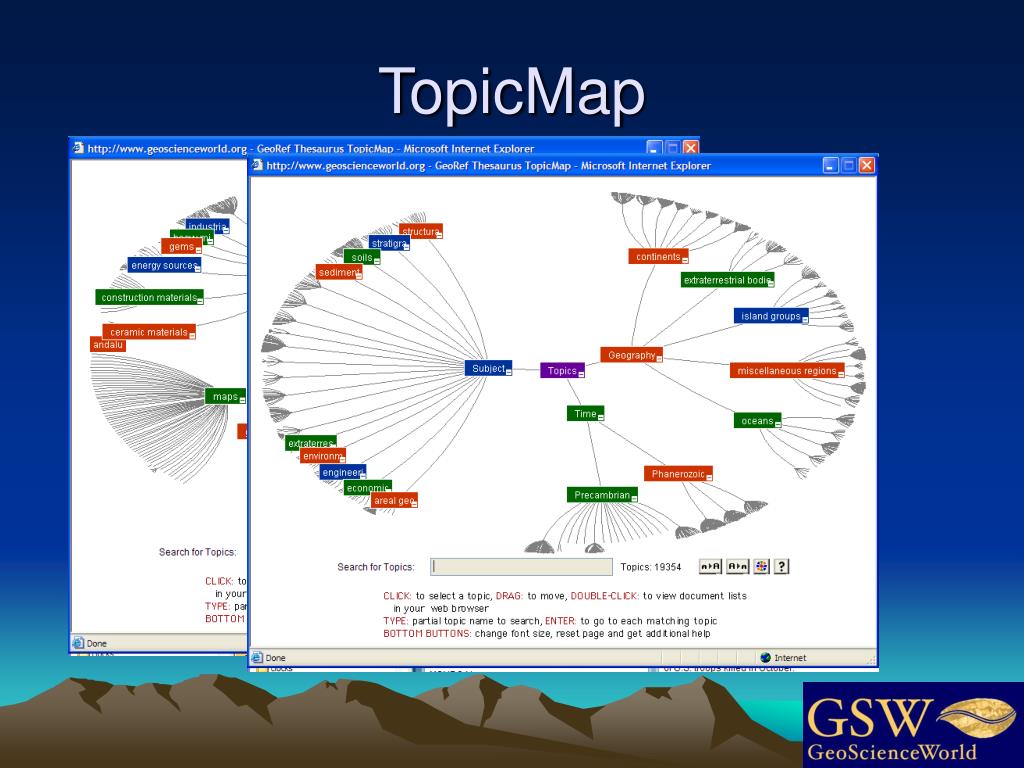
Task: Close the back Internet Explorer window
Action: click(691, 148)
